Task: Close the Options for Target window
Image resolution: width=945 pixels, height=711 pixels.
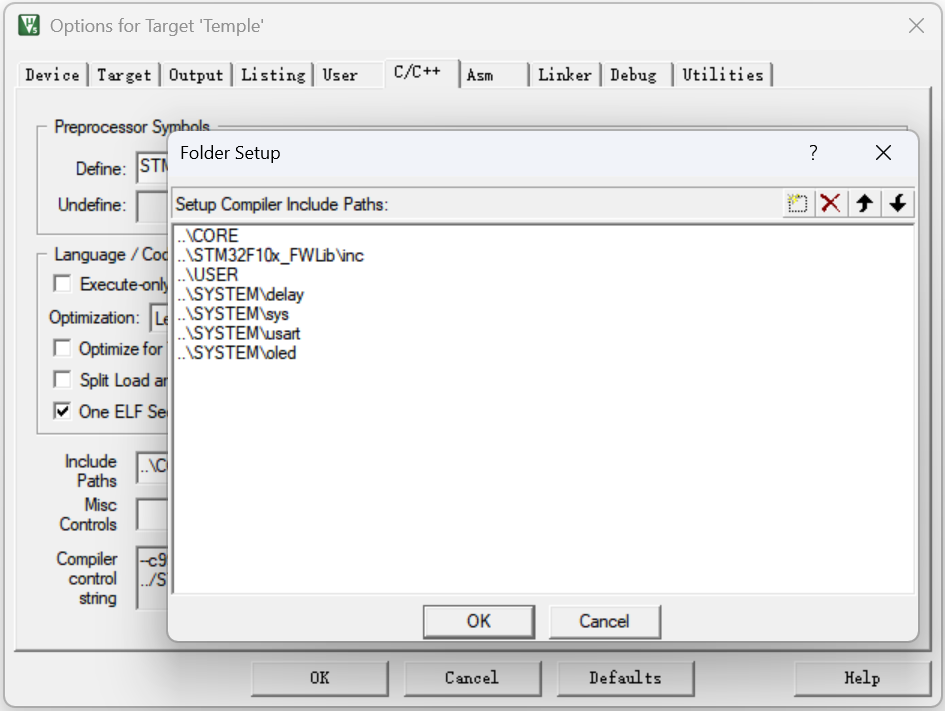Action: click(916, 25)
